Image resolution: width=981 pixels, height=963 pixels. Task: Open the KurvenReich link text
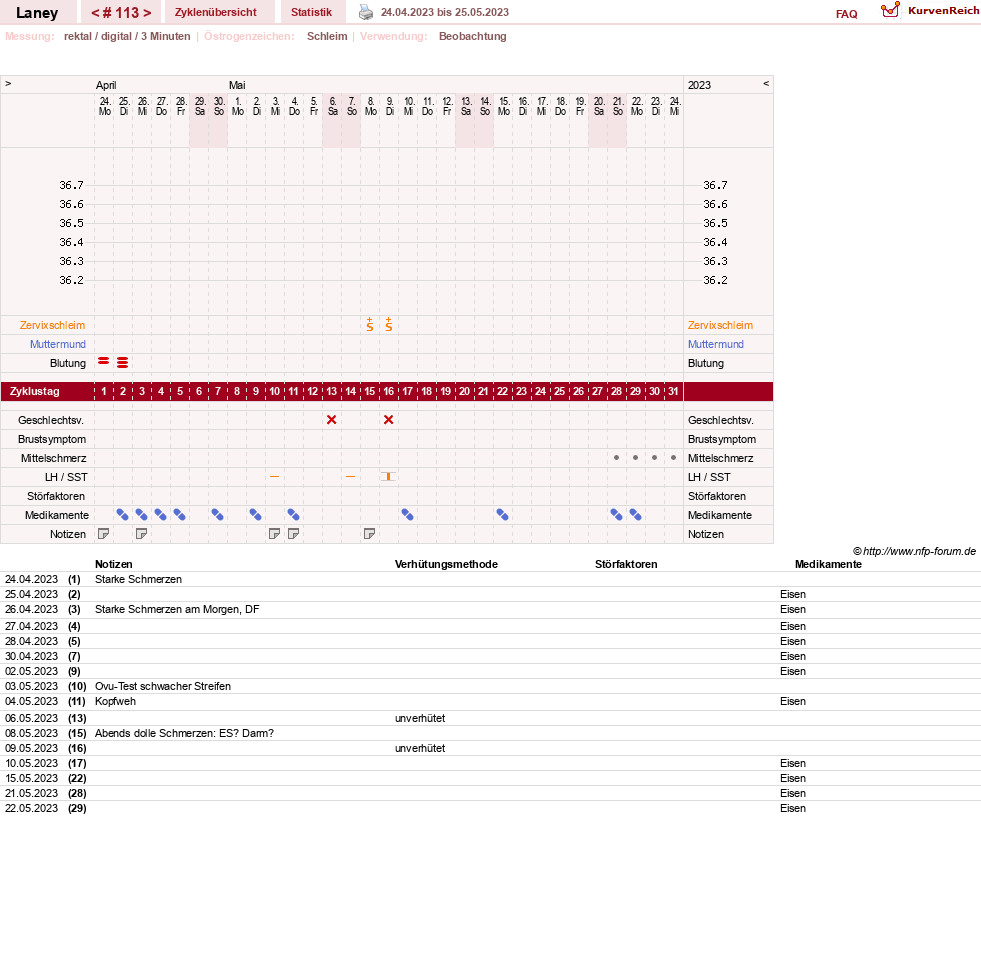[943, 11]
